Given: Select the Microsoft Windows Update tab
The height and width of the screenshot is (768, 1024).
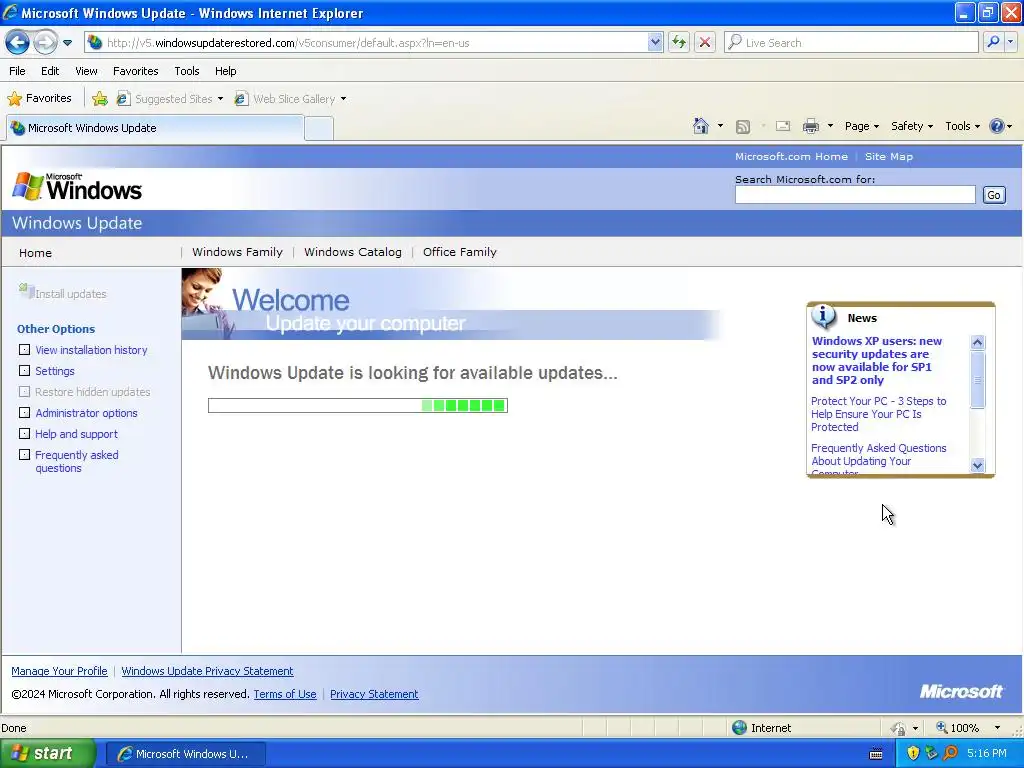Looking at the screenshot, I should 155,128.
